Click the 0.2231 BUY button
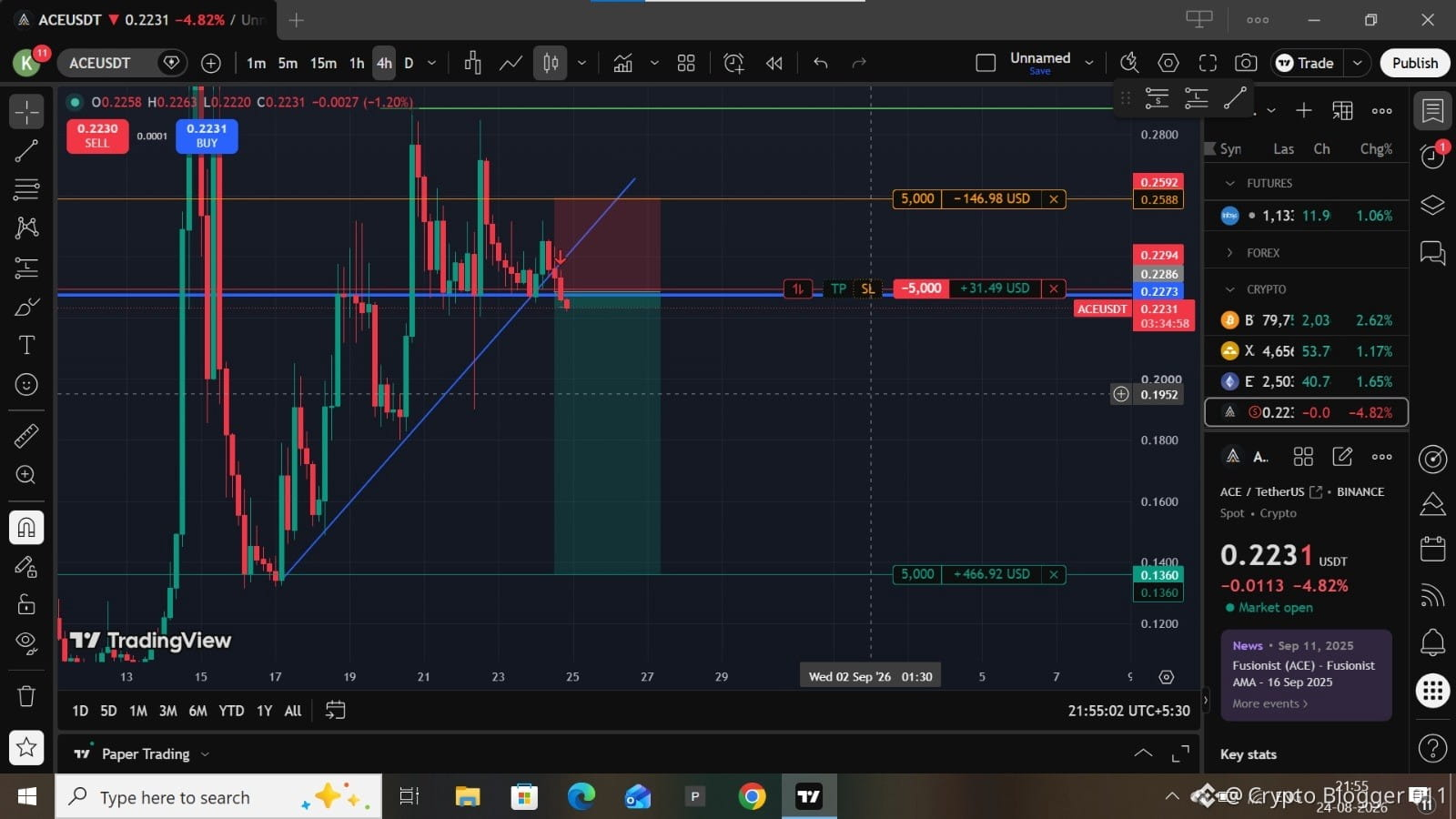The image size is (1456, 819). [x=207, y=136]
